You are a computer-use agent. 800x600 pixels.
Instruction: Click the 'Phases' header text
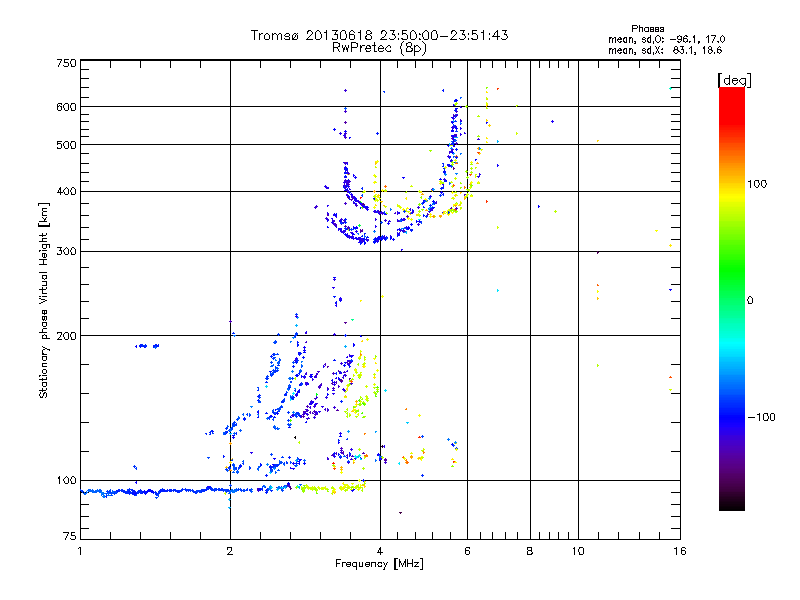647,29
